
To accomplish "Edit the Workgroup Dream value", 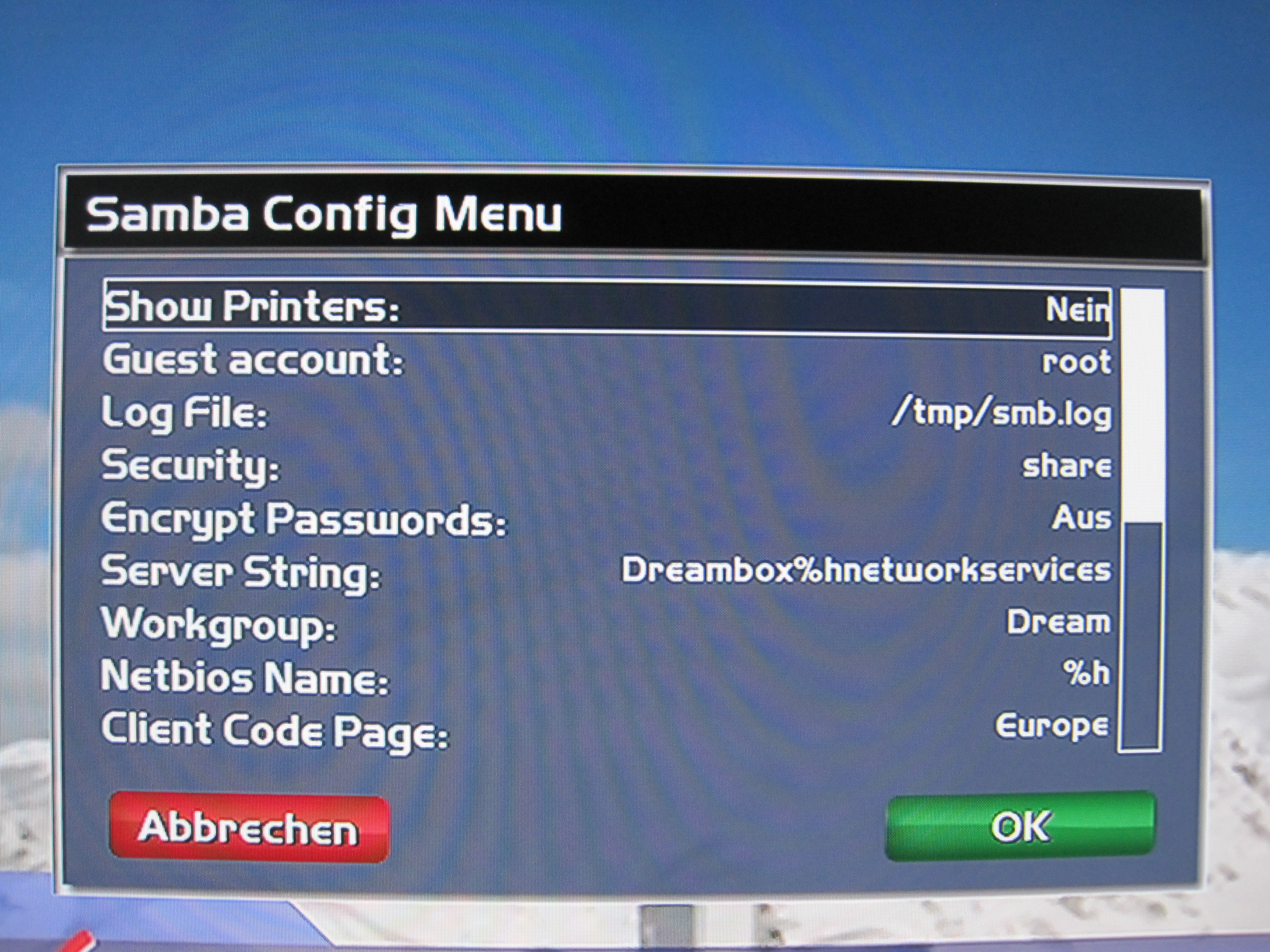I will (1059, 622).
